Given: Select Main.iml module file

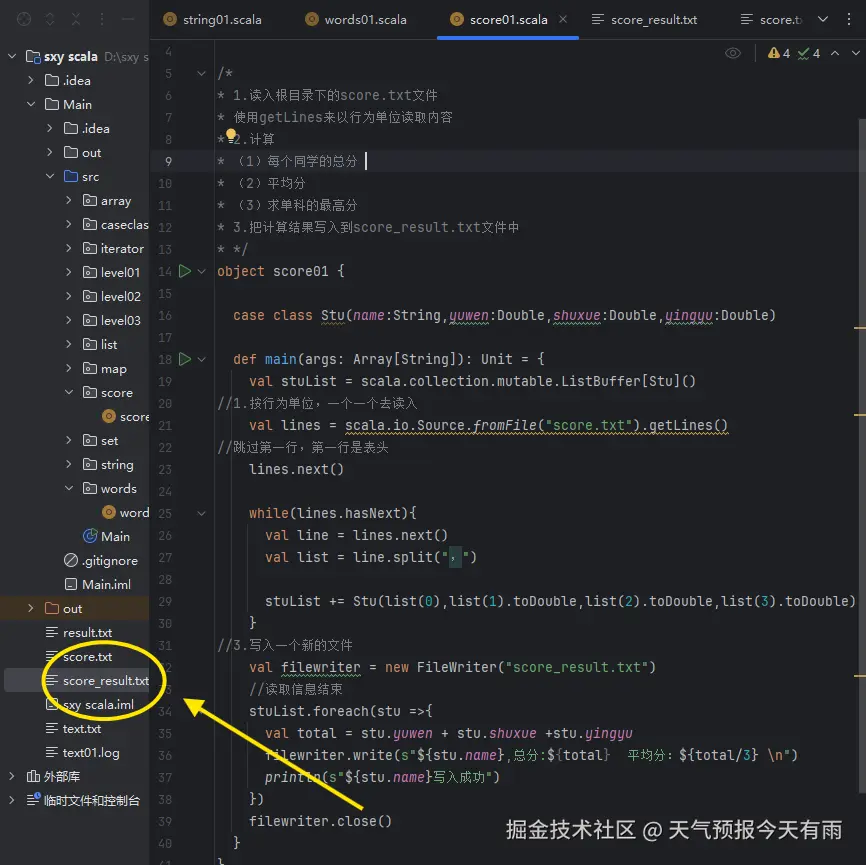Looking at the screenshot, I should 97,584.
